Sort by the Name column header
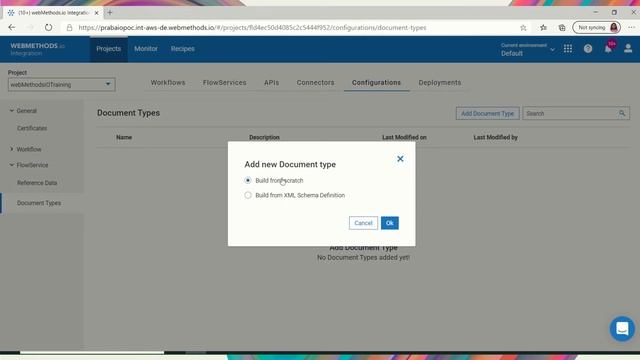Screen dimensions: 640x360 [x=124, y=137]
